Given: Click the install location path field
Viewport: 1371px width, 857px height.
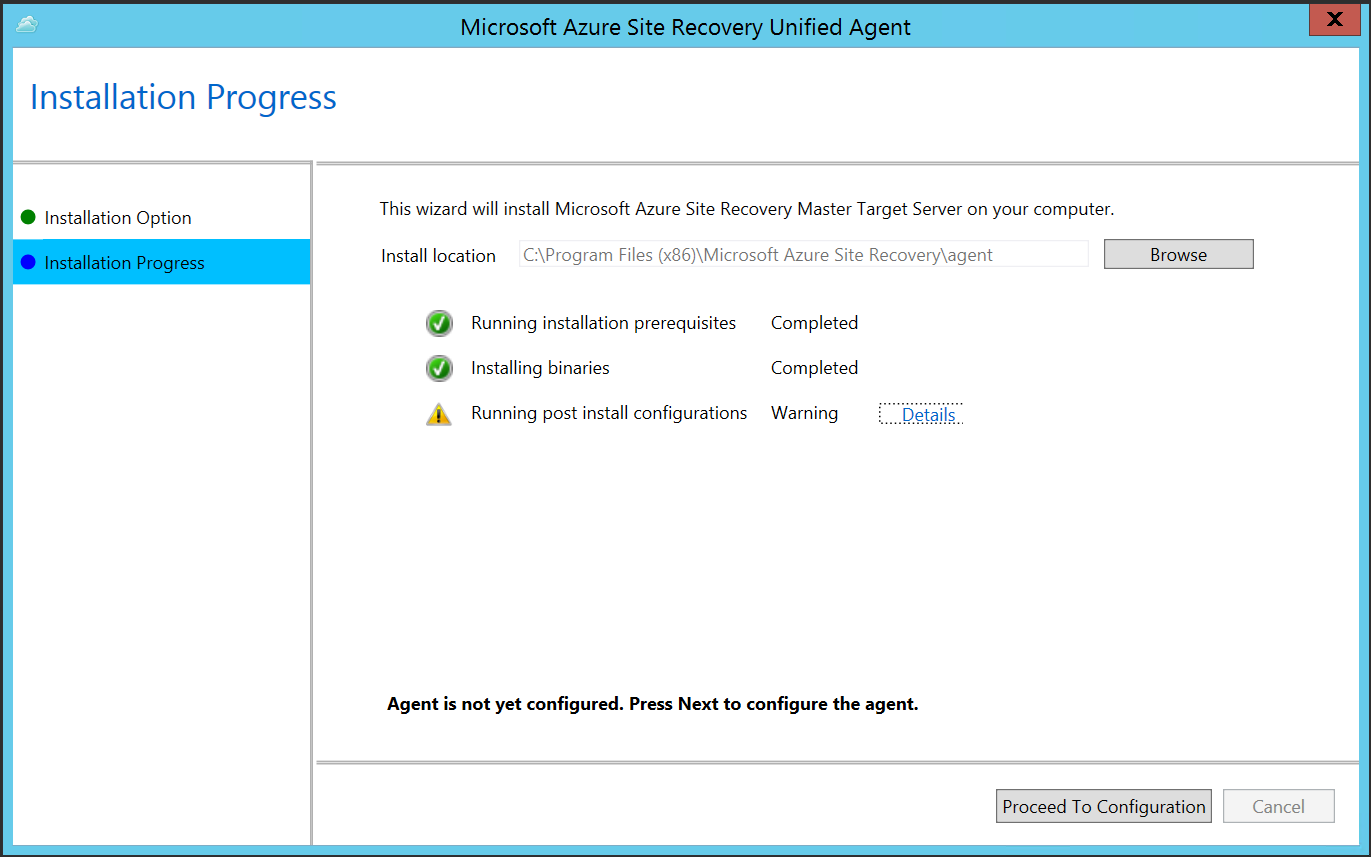Looking at the screenshot, I should point(803,255).
